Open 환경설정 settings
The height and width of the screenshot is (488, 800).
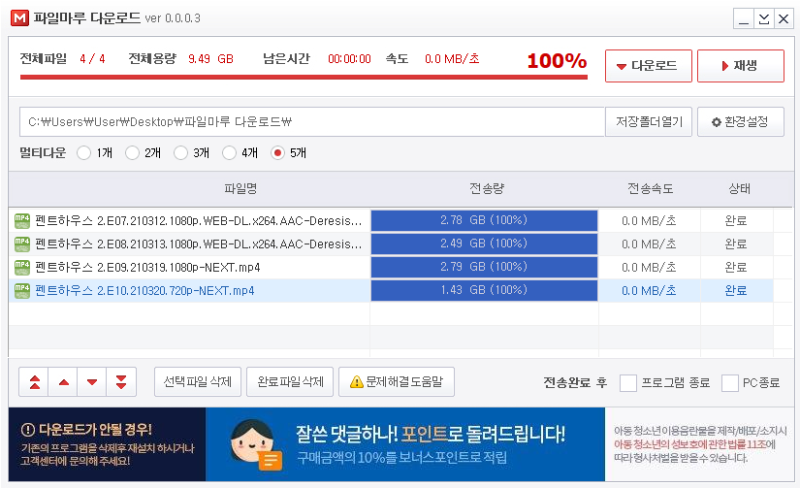(x=740, y=122)
